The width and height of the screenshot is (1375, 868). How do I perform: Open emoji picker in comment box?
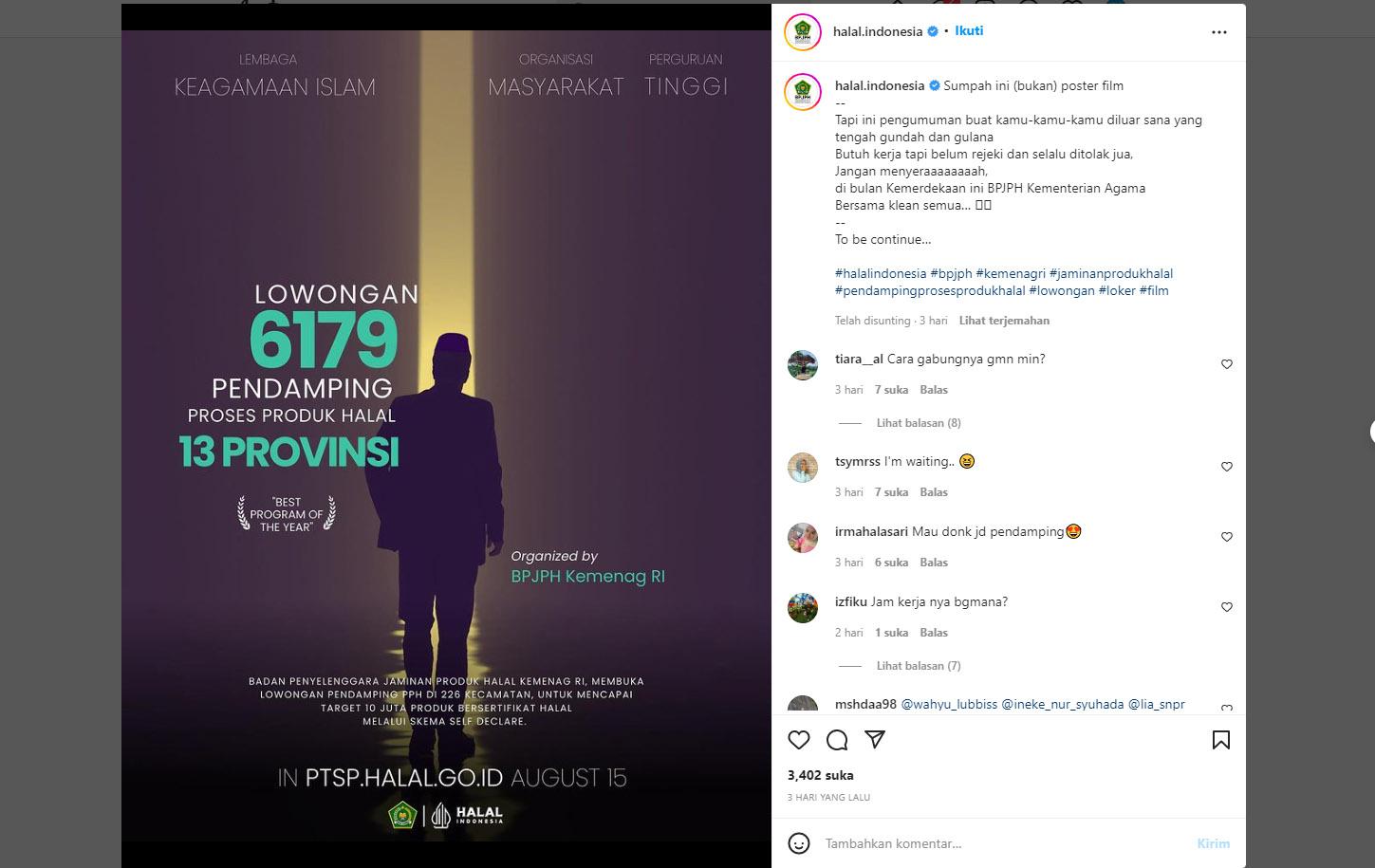click(x=799, y=843)
